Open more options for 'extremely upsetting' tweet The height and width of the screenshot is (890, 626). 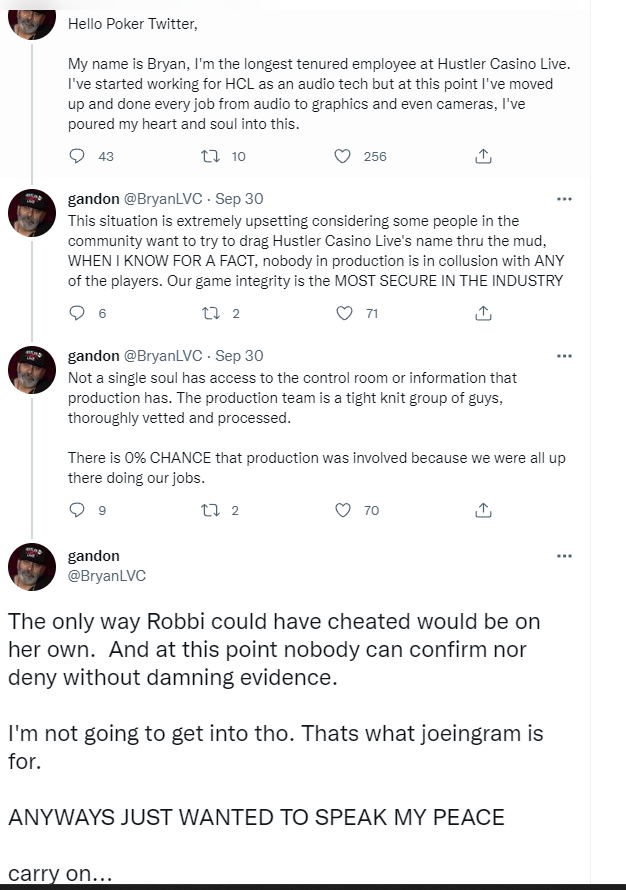pos(564,199)
